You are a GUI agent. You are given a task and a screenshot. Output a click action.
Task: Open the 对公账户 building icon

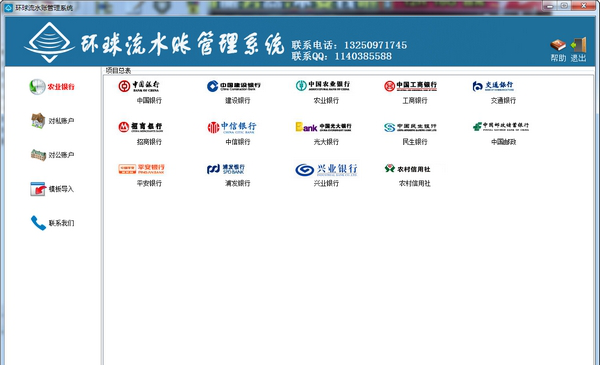[38, 155]
